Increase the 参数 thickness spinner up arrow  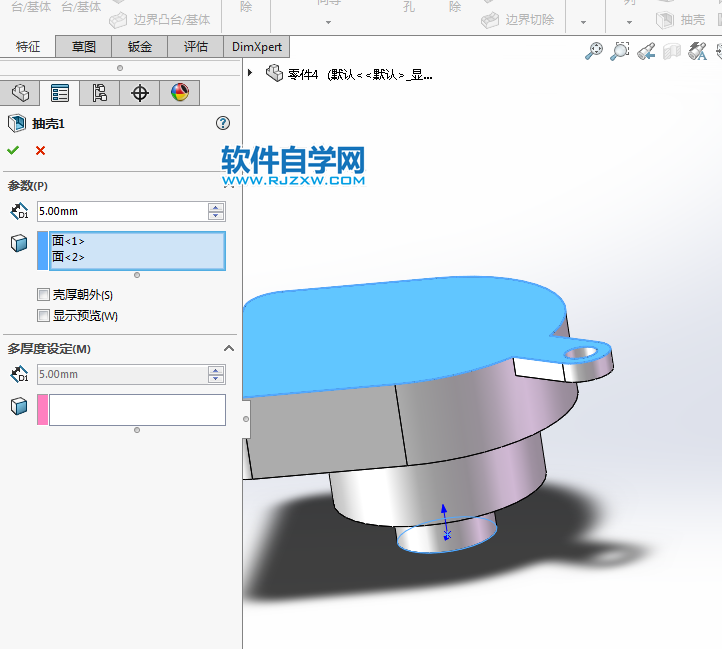tap(216, 207)
